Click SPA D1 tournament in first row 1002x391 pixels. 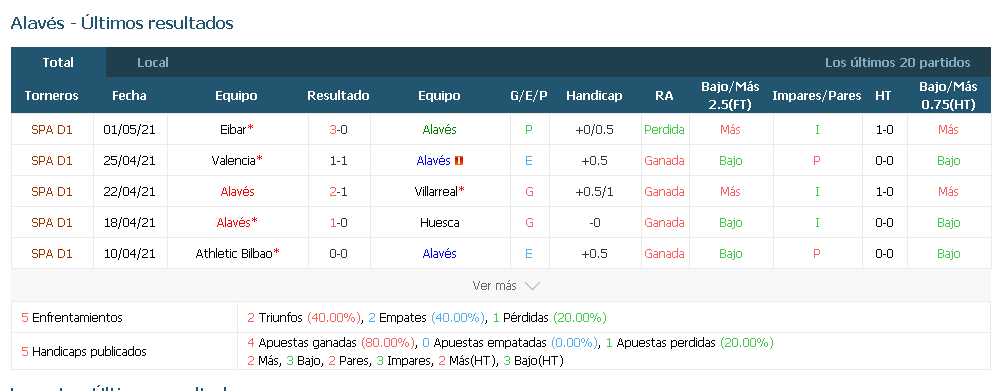pyautogui.click(x=52, y=130)
